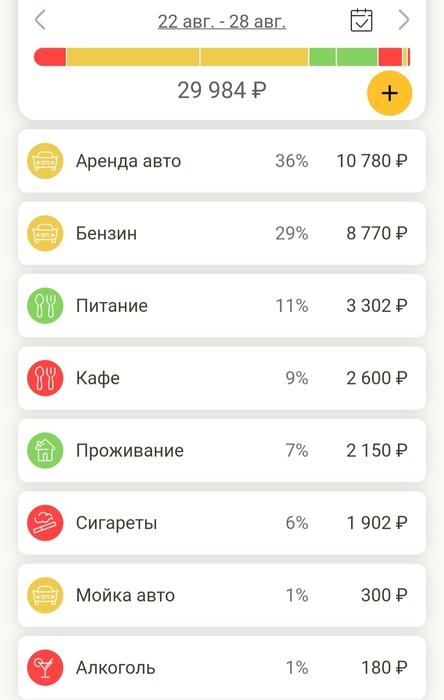Image resolution: width=444 pixels, height=700 pixels.
Task: Click the red Кафе fork-and-spoon icon
Action: pos(45,378)
